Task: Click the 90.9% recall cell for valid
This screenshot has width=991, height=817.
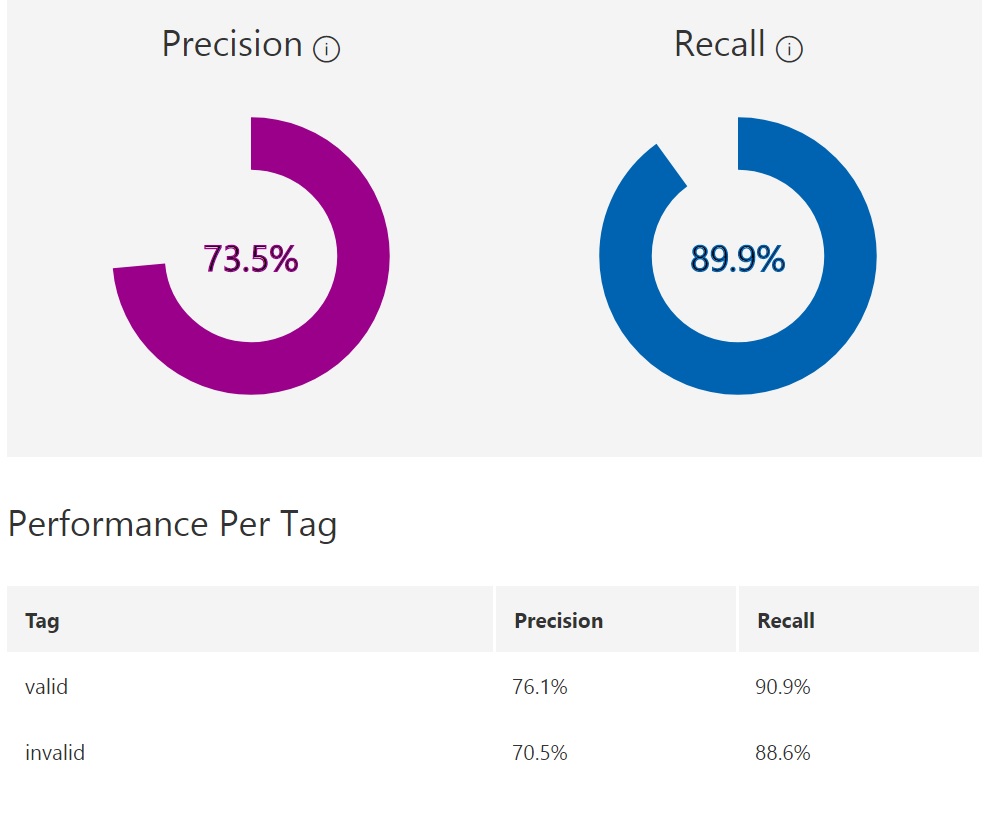Action: click(x=783, y=687)
